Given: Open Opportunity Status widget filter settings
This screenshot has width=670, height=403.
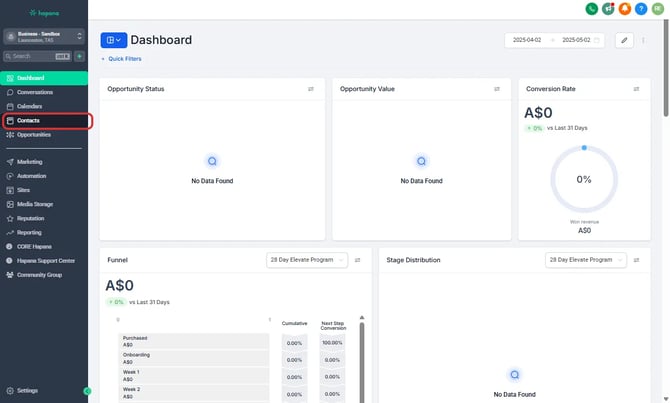Looking at the screenshot, I should tap(311, 89).
